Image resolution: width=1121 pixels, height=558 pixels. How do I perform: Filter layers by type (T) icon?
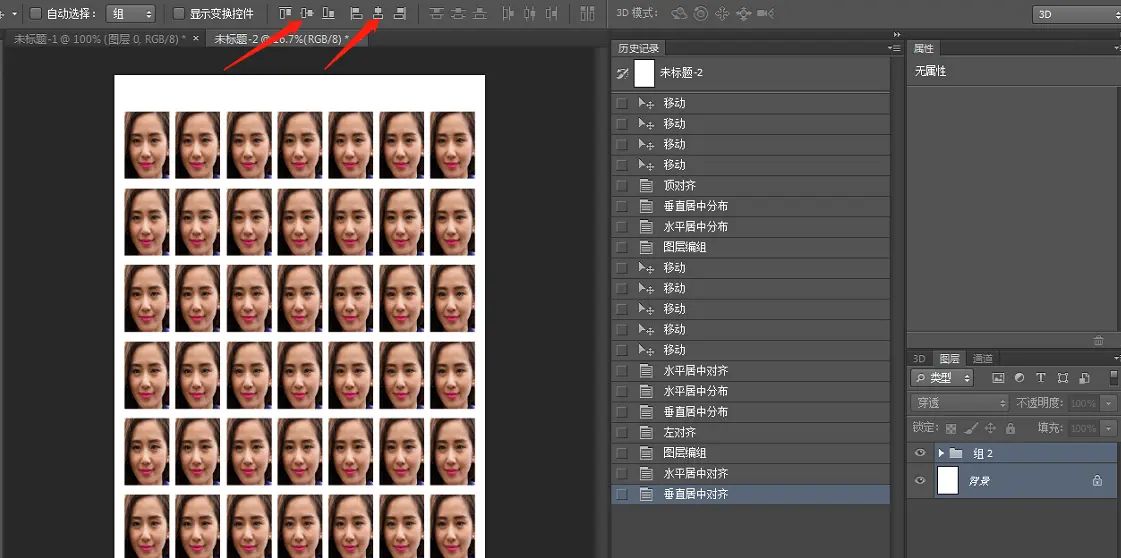point(1041,378)
